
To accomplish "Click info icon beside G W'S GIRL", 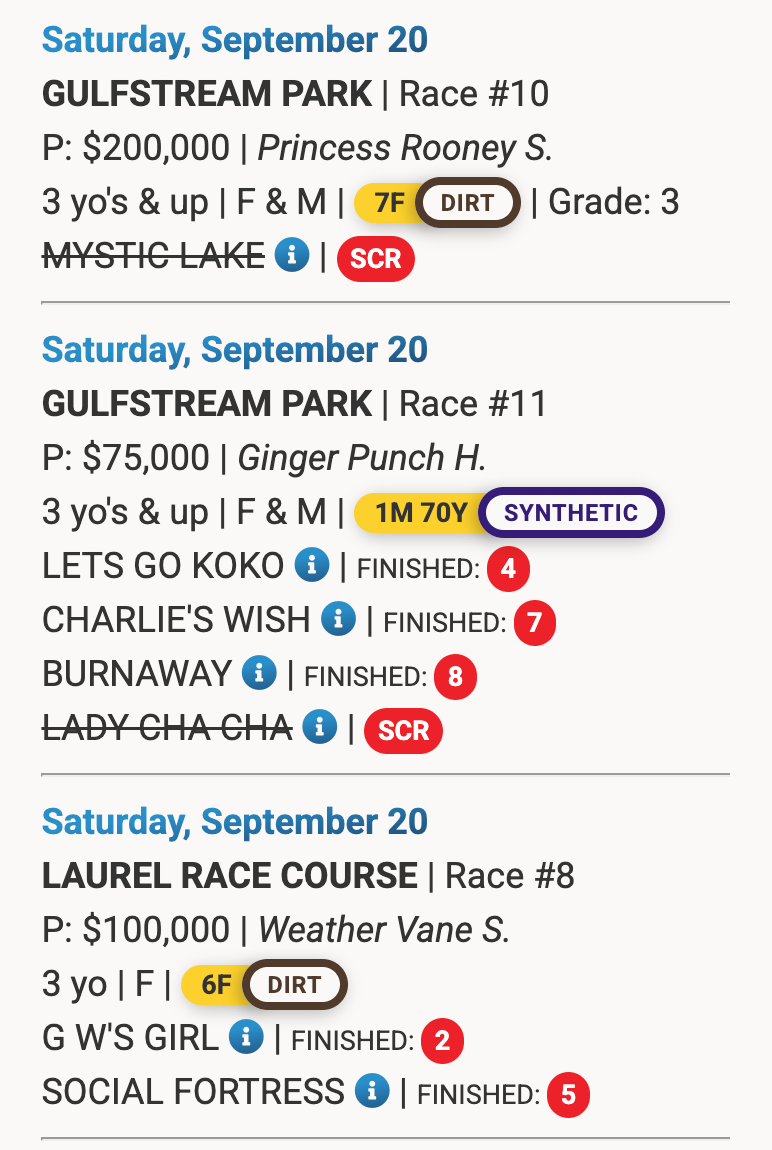I will (x=245, y=1038).
